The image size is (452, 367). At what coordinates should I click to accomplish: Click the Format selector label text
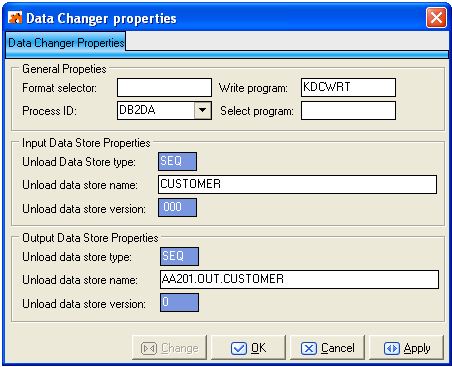pyautogui.click(x=59, y=88)
